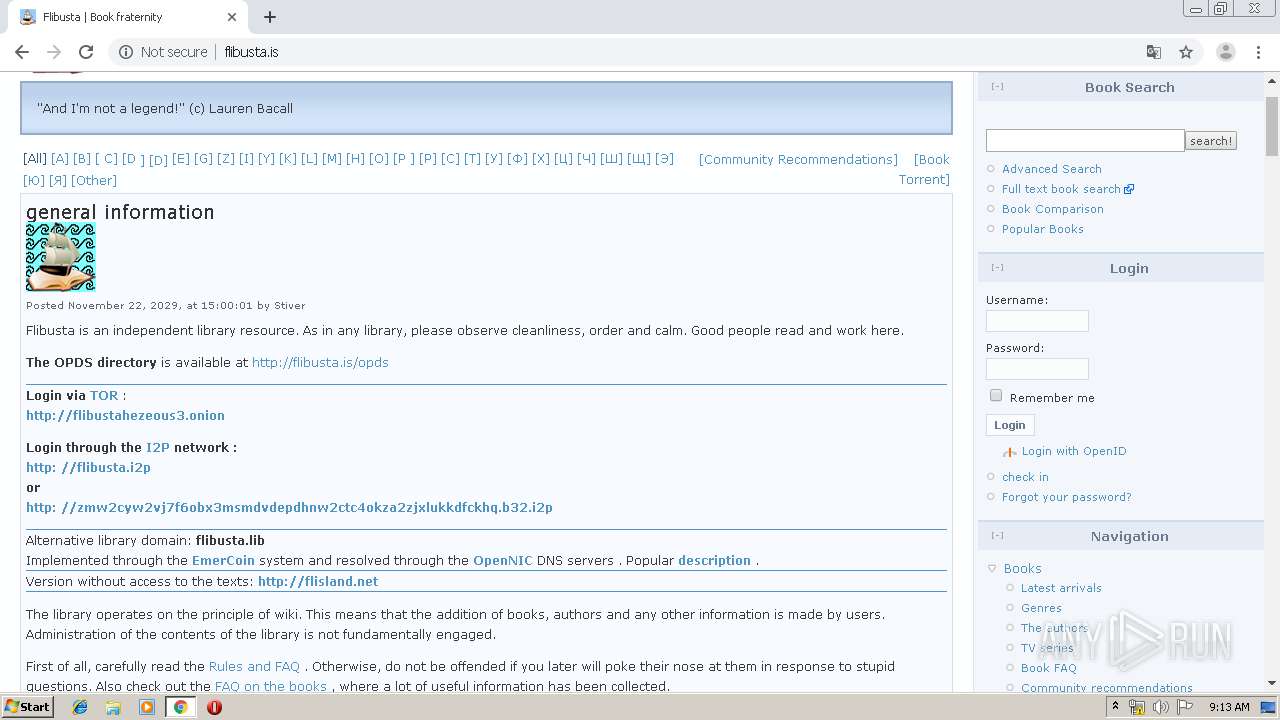Open the Flibusta ship avatar image
Screen dimensions: 1280x720
[x=60, y=257]
